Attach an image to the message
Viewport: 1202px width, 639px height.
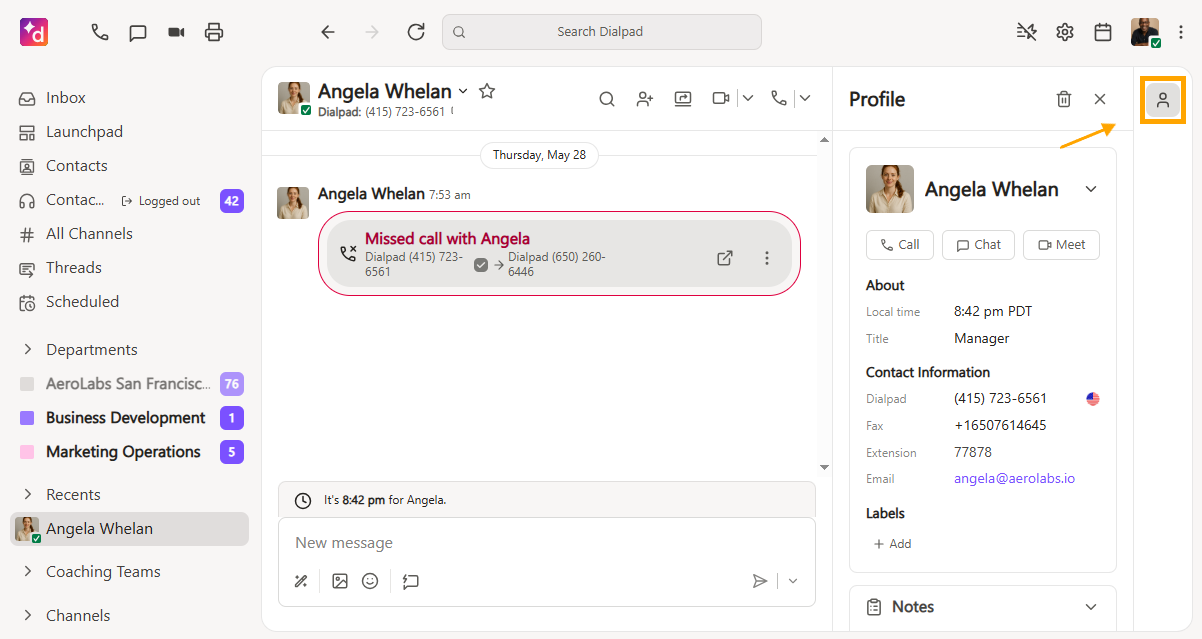[340, 581]
